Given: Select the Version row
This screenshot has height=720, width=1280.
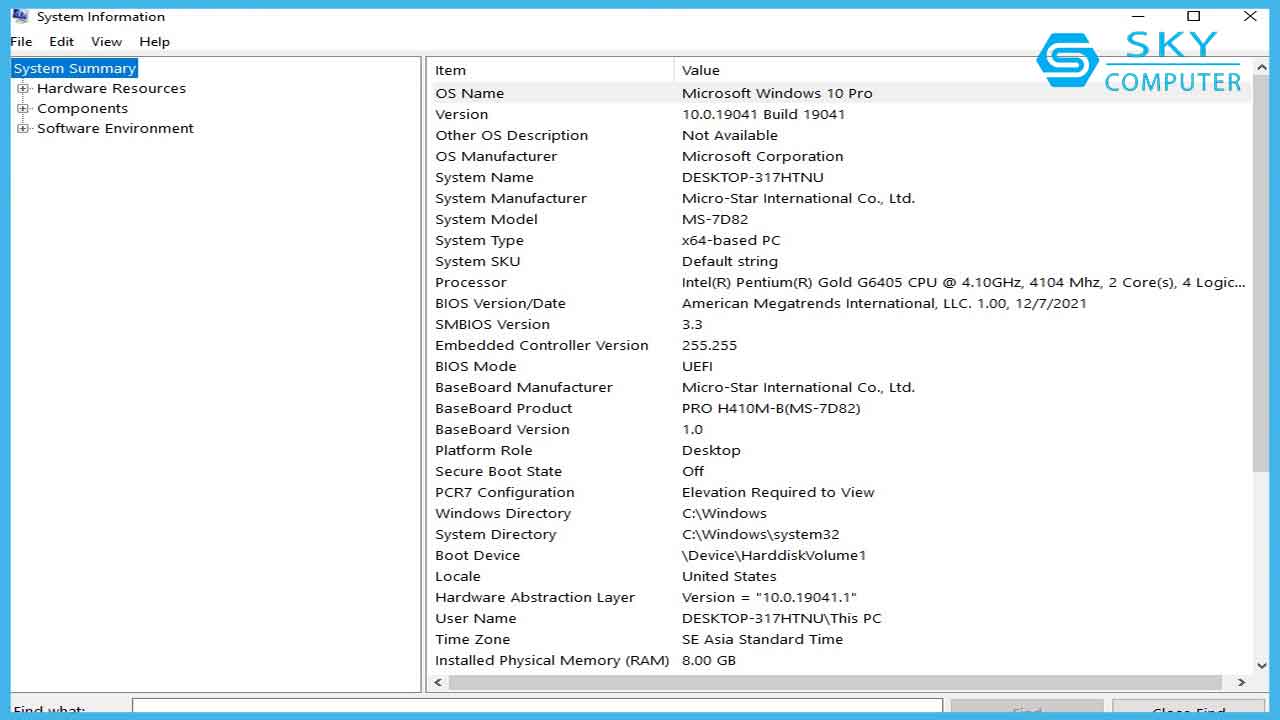Looking at the screenshot, I should pos(840,114).
